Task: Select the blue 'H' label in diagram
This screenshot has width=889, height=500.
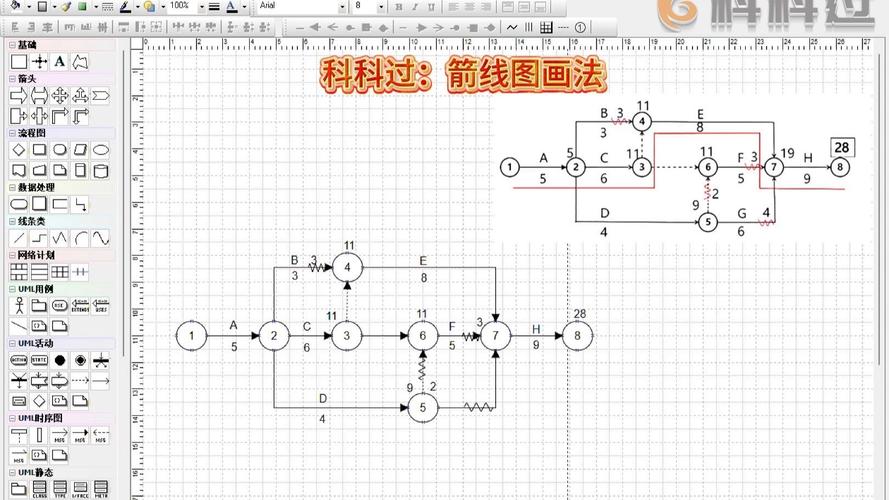Action: click(x=536, y=329)
